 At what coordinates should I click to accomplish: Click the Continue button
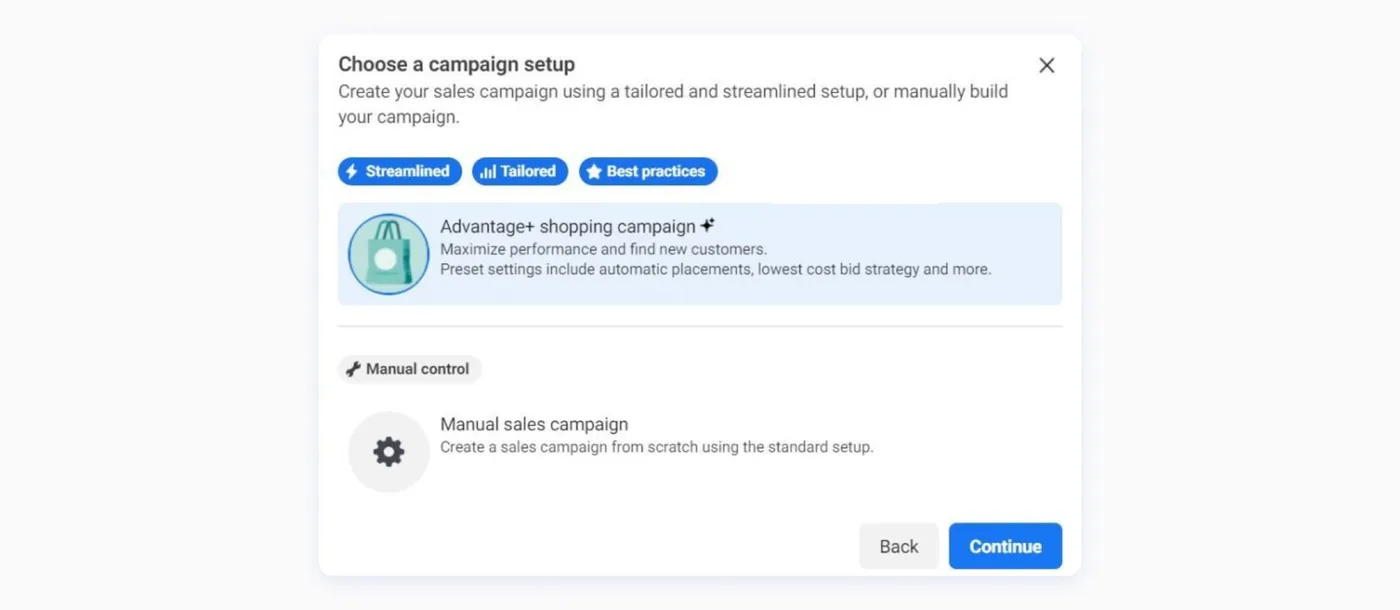pos(1004,546)
